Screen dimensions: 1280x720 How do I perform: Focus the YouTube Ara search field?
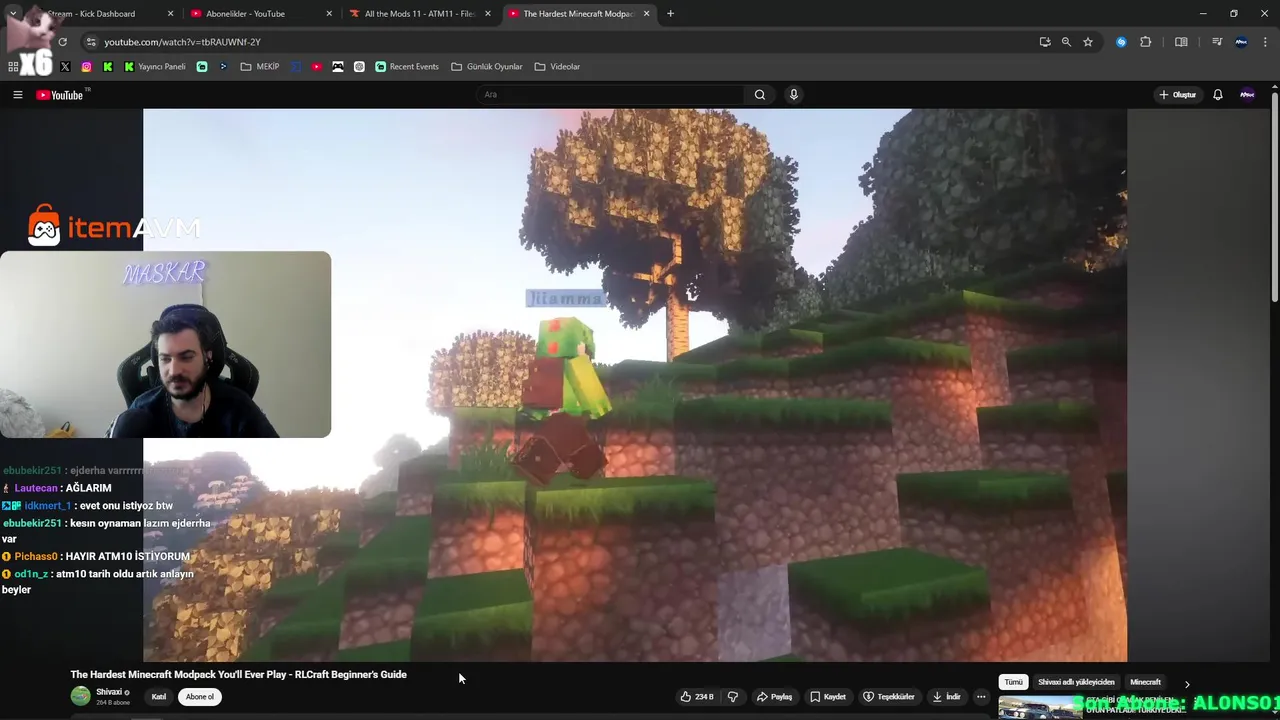click(x=610, y=95)
